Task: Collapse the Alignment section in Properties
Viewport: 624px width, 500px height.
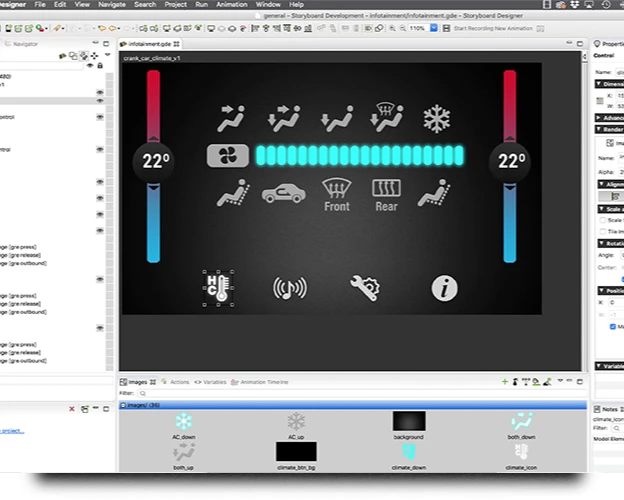Action: click(x=601, y=184)
